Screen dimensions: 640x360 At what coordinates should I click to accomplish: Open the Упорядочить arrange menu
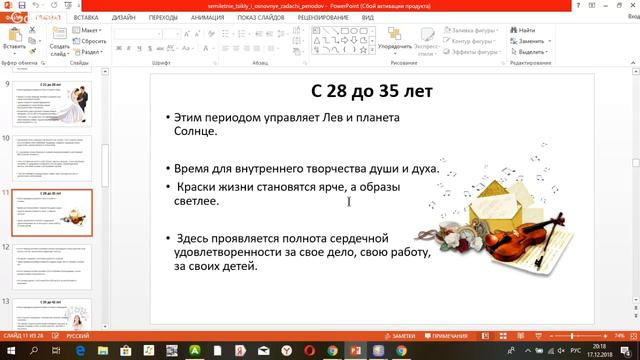point(394,41)
